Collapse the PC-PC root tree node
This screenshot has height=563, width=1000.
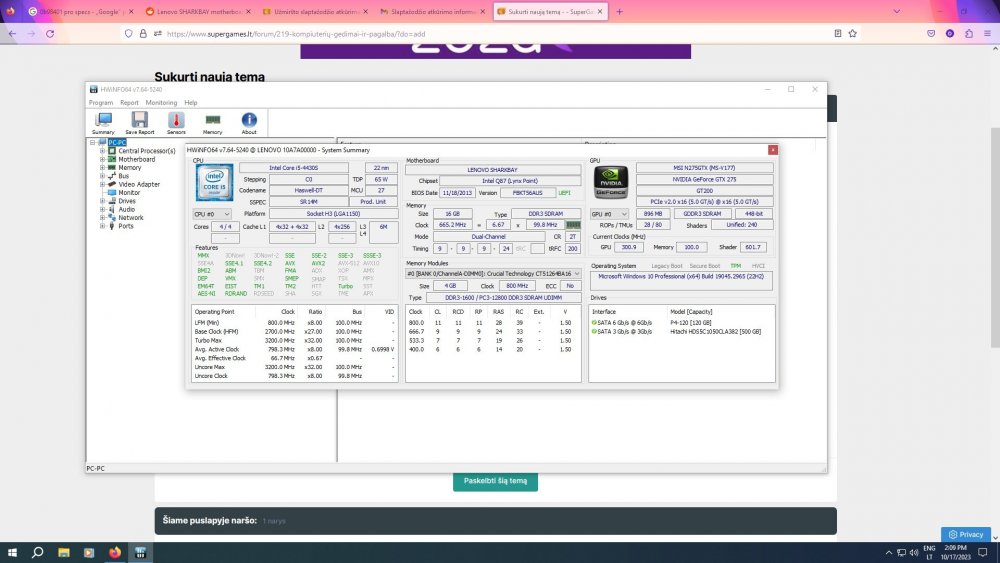[x=93, y=143]
